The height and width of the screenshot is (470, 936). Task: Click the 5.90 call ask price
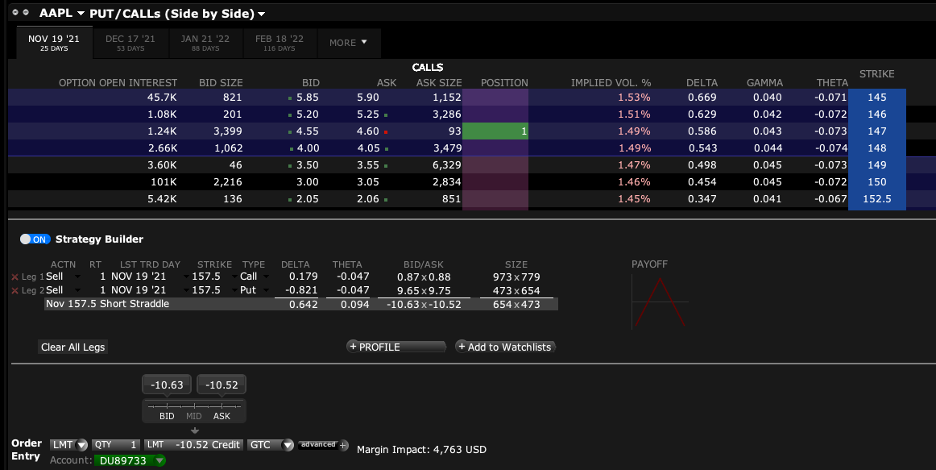368,97
